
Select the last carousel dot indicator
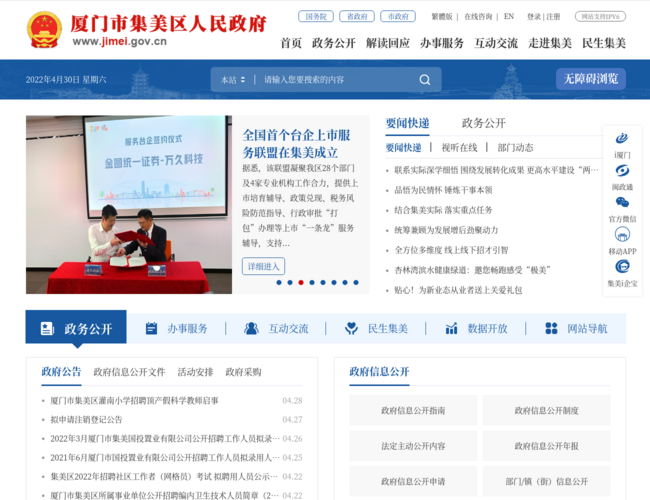point(356,282)
